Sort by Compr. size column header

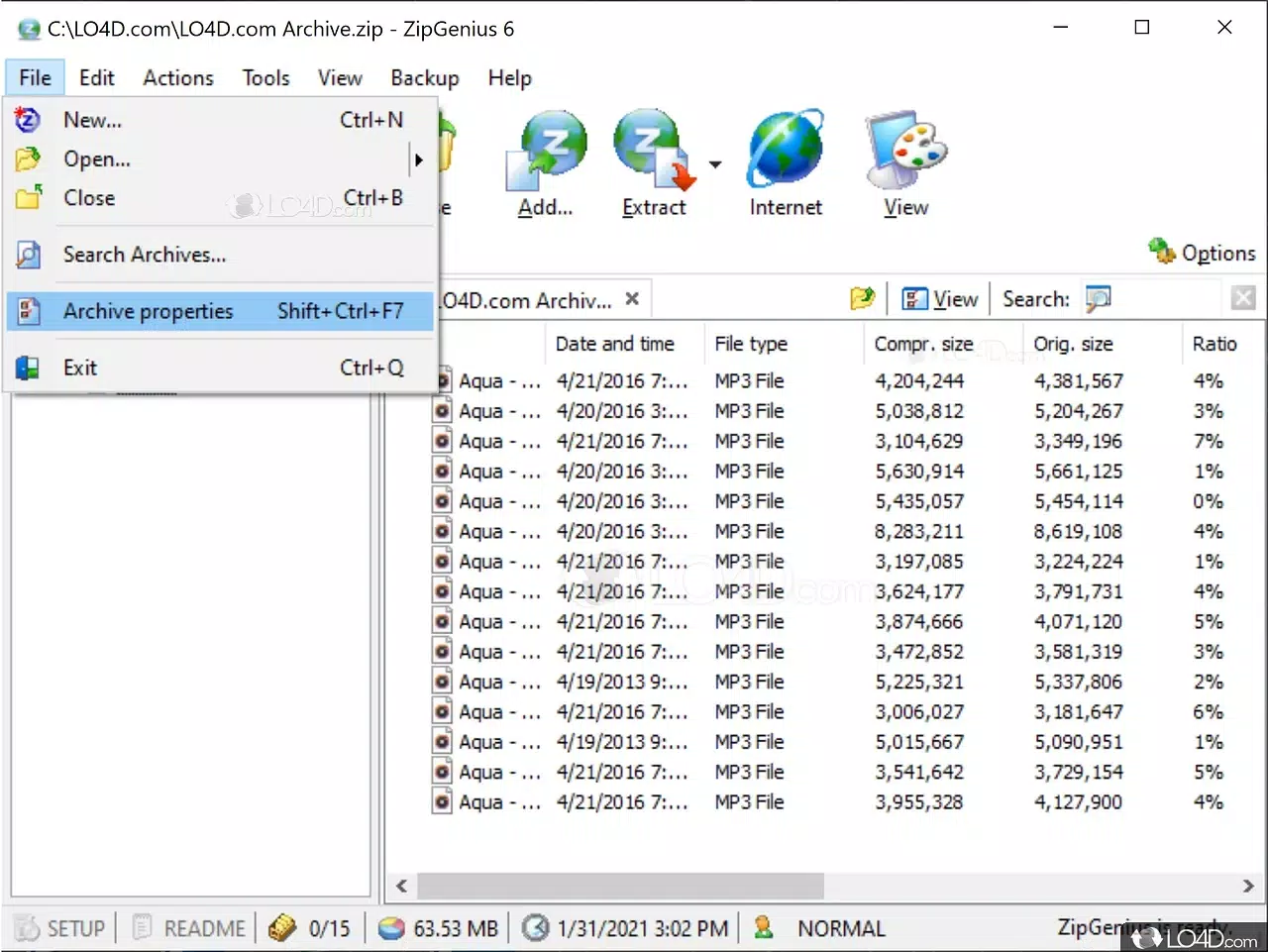tap(943, 344)
